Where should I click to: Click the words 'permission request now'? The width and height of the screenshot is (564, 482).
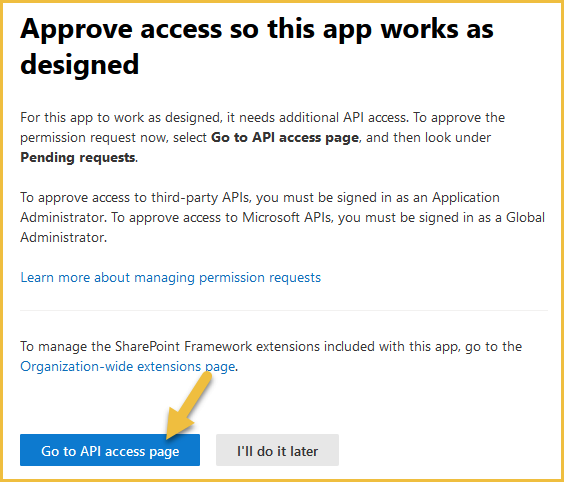94,137
